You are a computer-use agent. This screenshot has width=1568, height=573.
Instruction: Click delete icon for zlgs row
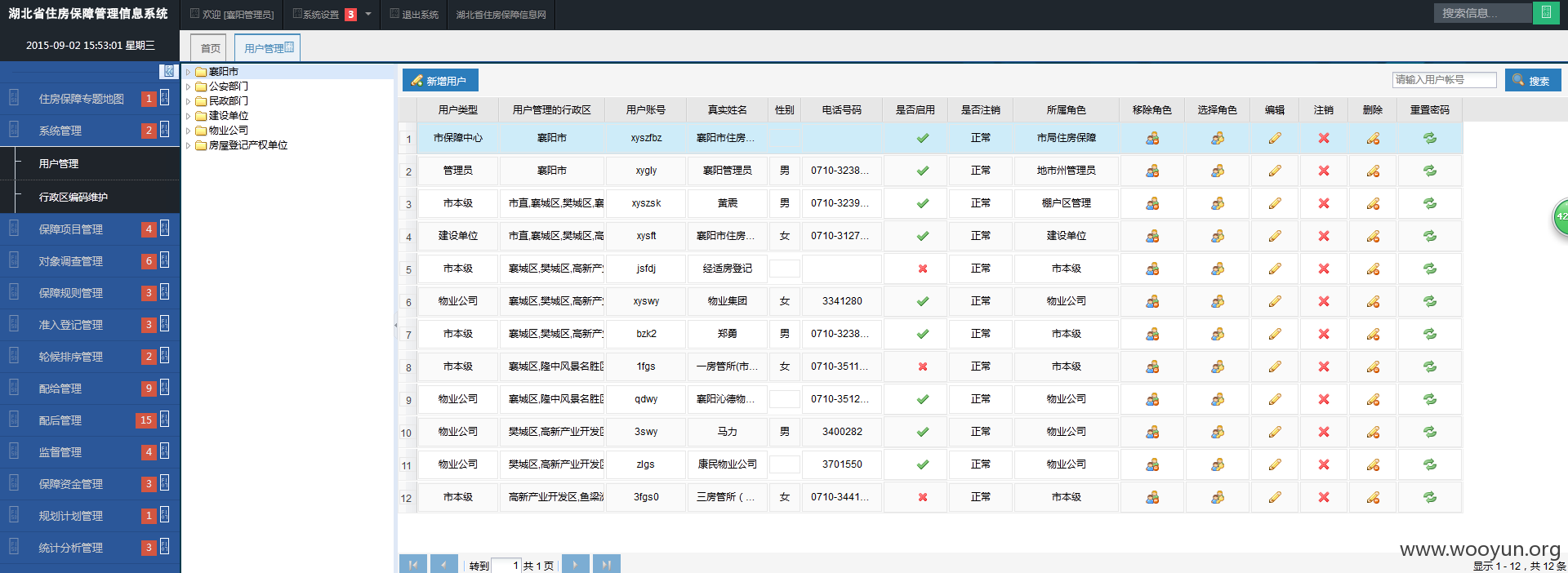pyautogui.click(x=1373, y=464)
